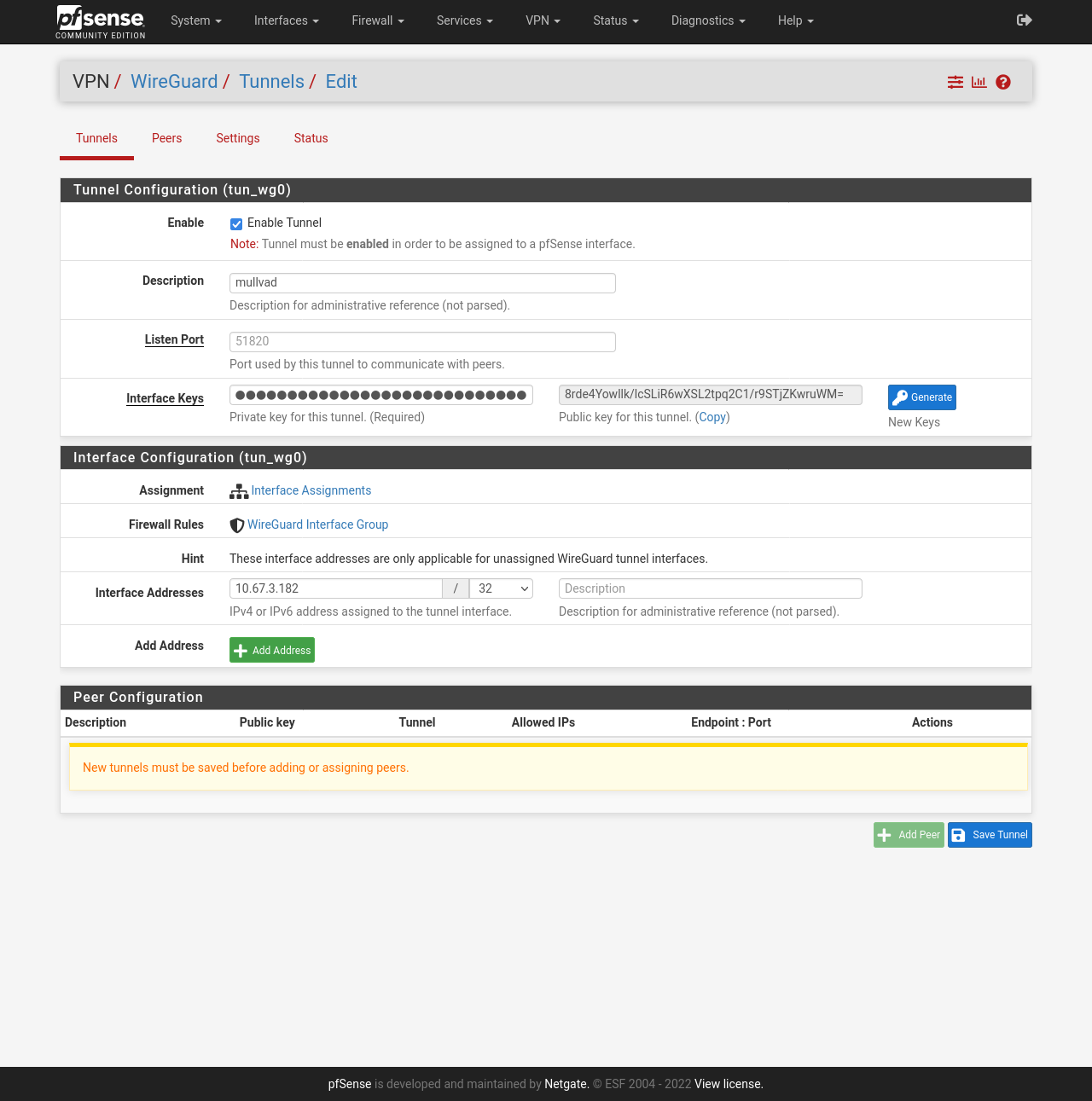
Task: Click the logout icon in top bar
Action: pyautogui.click(x=1025, y=20)
